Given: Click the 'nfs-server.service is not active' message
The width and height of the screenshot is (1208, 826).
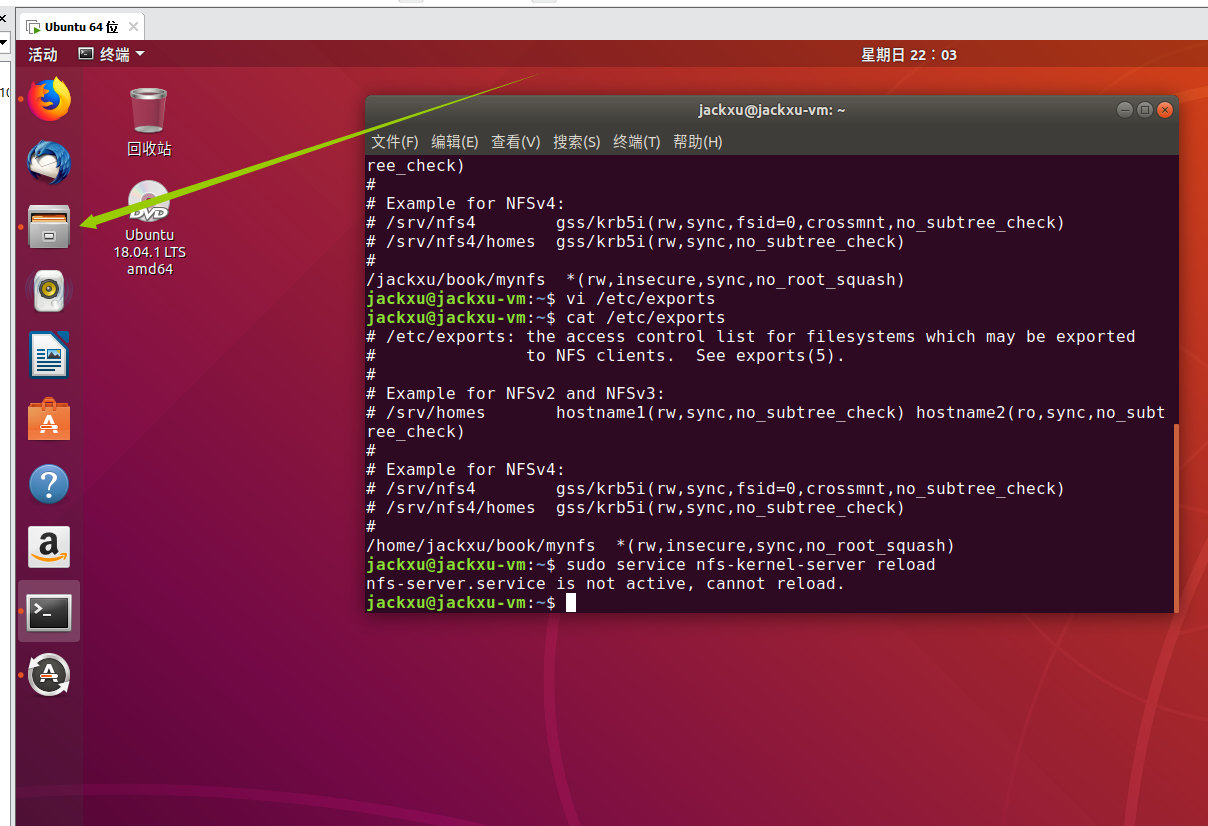Looking at the screenshot, I should tap(606, 584).
